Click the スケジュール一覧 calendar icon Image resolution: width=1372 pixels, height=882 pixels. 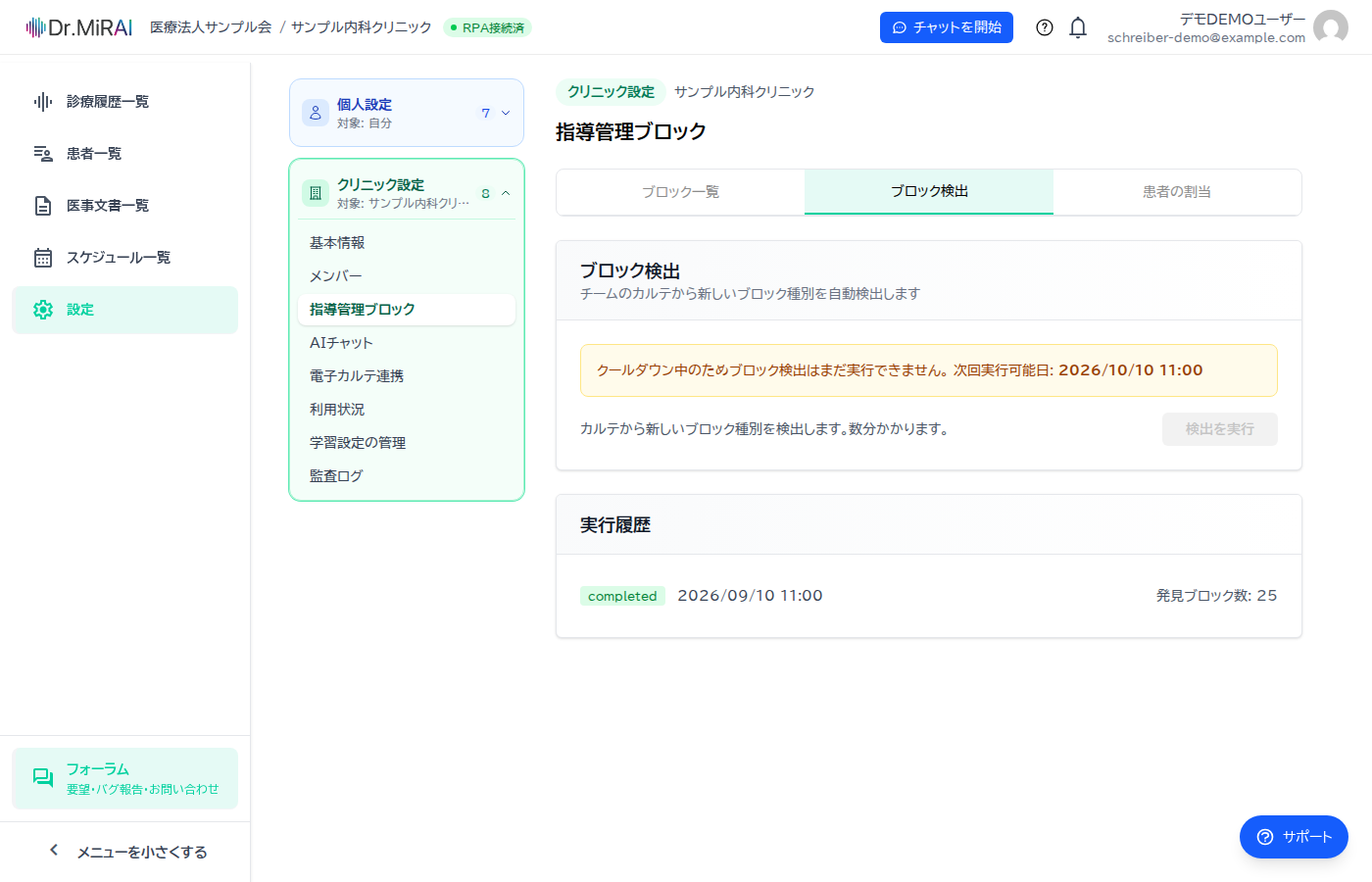[x=43, y=258]
